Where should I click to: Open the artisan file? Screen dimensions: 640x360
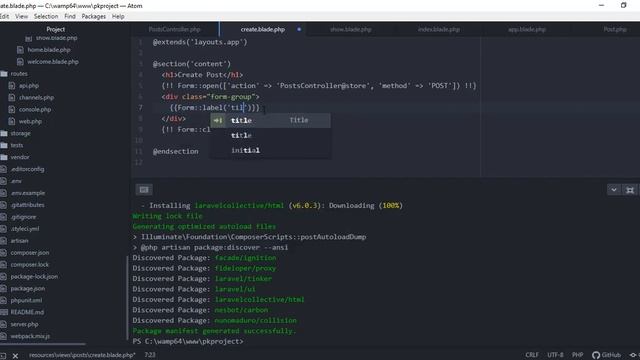pyautogui.click(x=19, y=241)
